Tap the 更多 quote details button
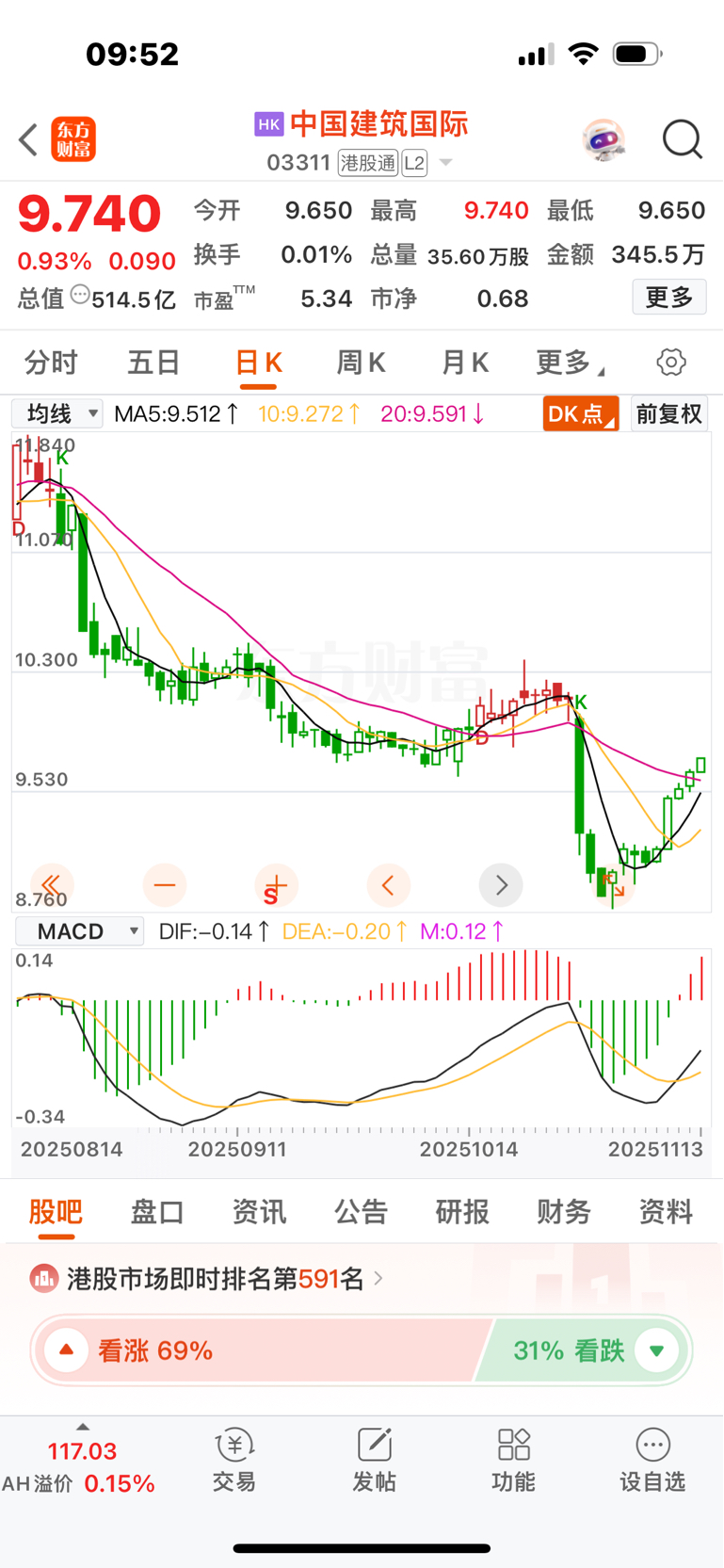The image size is (724, 1568). (669, 298)
